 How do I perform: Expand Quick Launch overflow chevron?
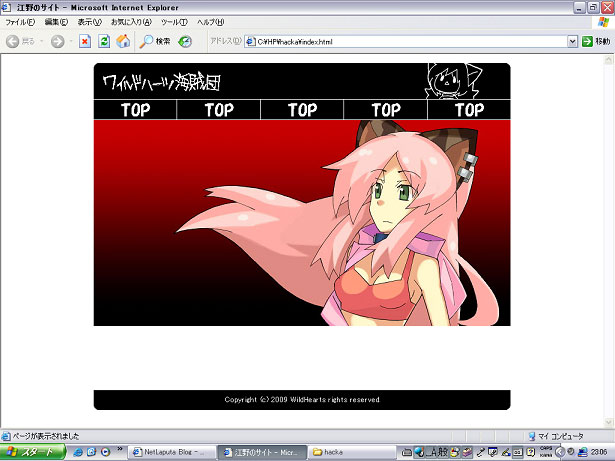[120, 449]
